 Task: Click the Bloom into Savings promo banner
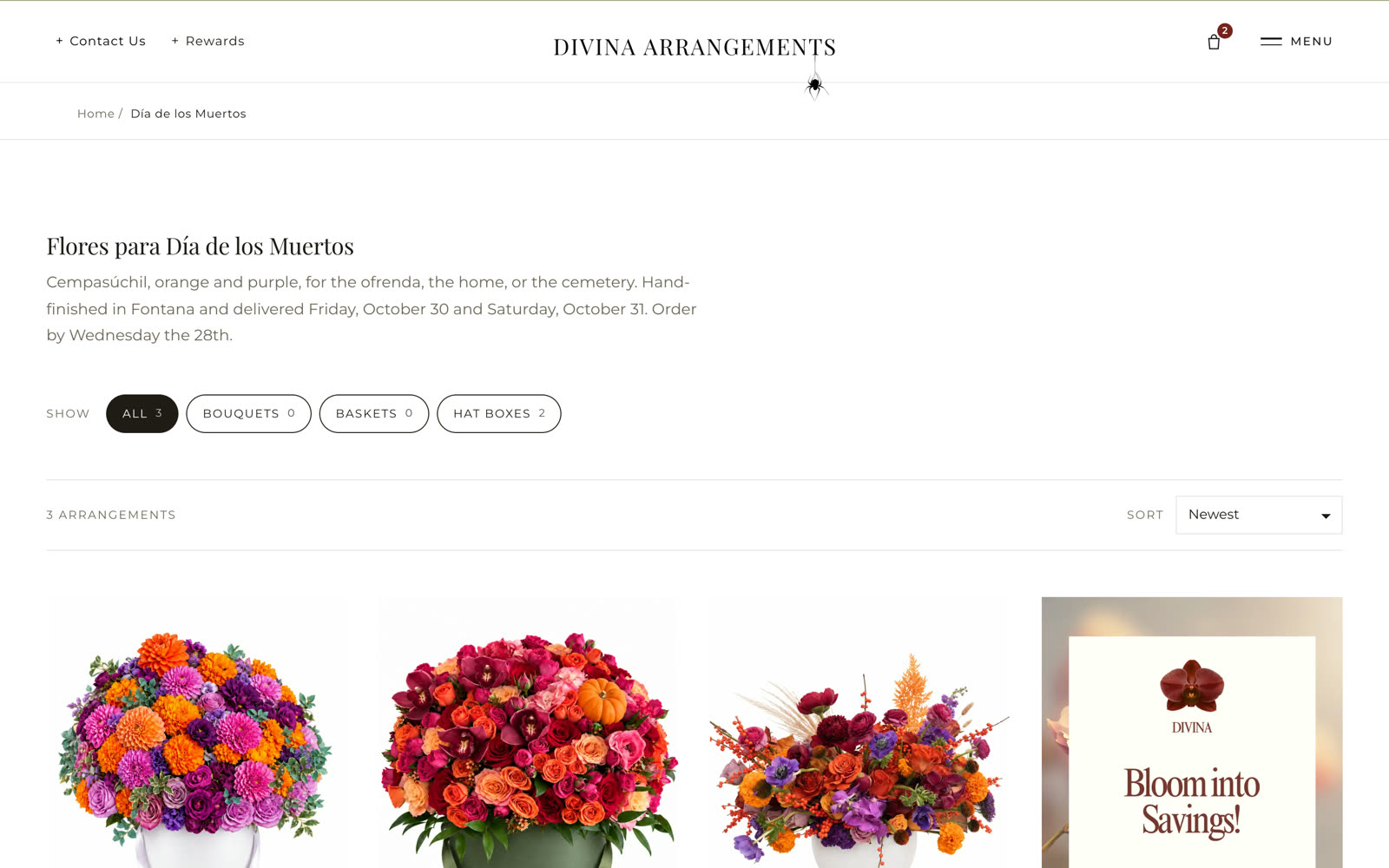pyautogui.click(x=1192, y=733)
